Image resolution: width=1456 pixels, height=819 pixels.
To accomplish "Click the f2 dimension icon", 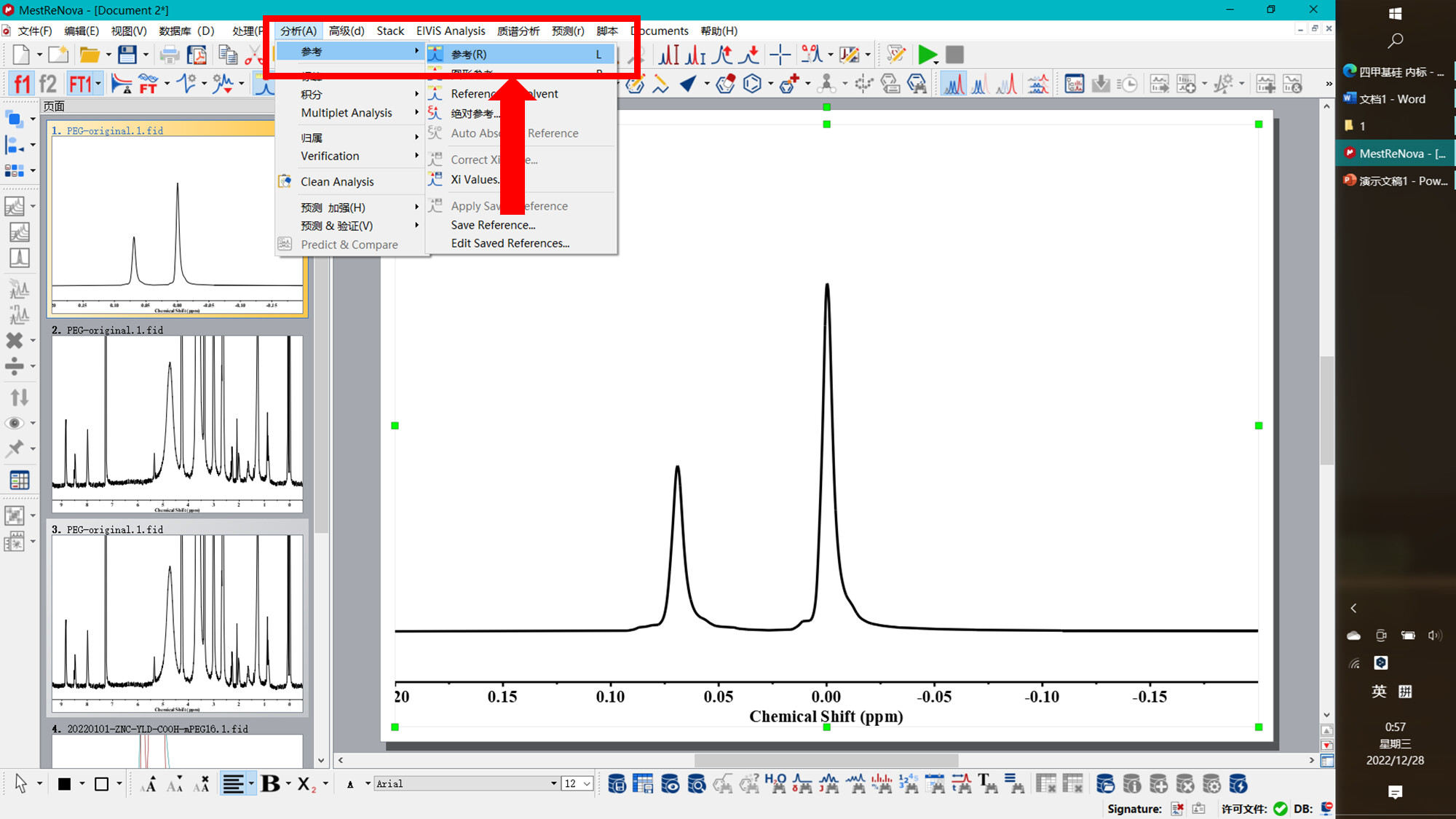I will point(48,84).
